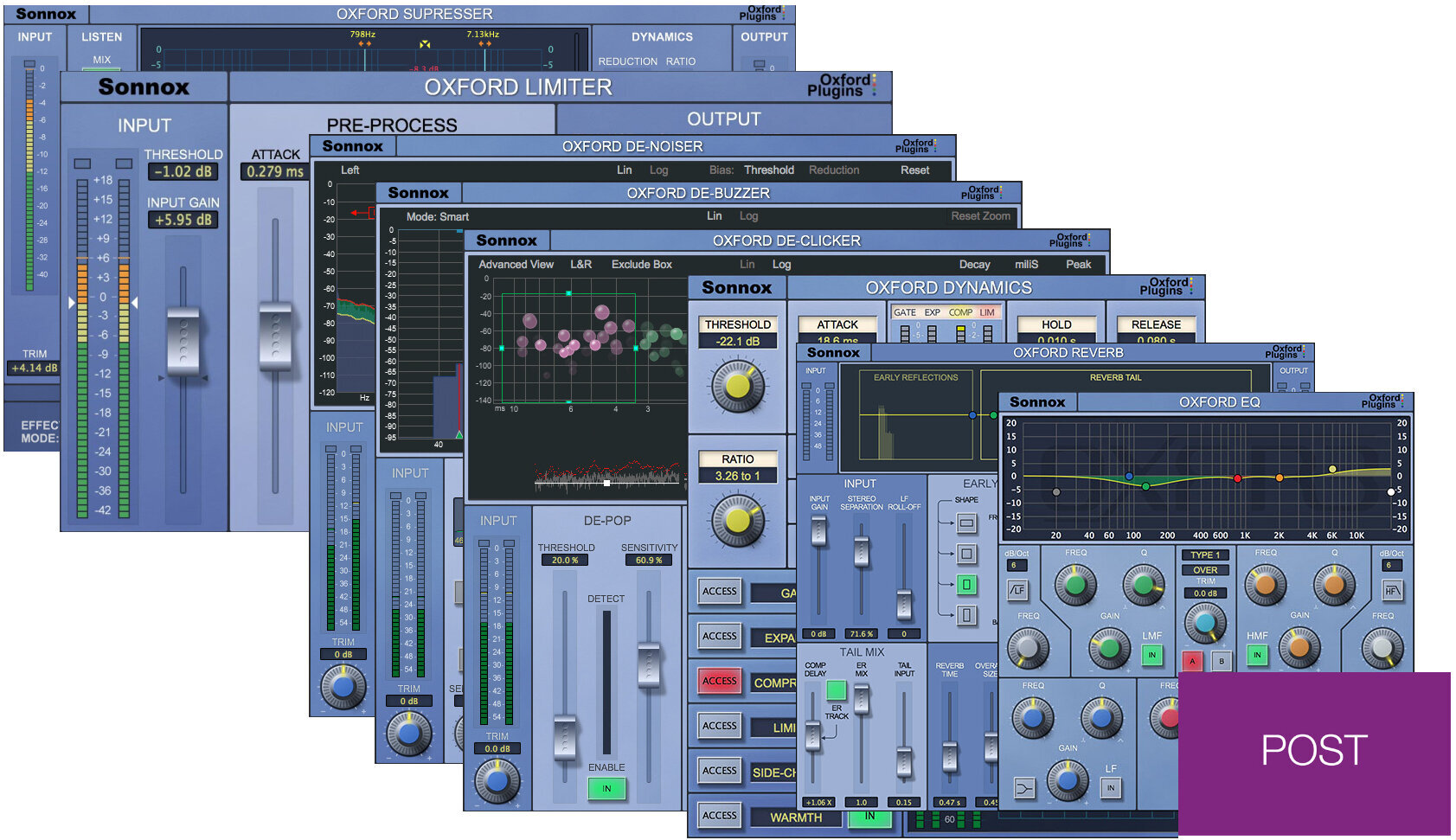This screenshot has width=1456, height=840.
Task: Open the De-Buzzer Mode: Smart selector
Action: click(438, 216)
